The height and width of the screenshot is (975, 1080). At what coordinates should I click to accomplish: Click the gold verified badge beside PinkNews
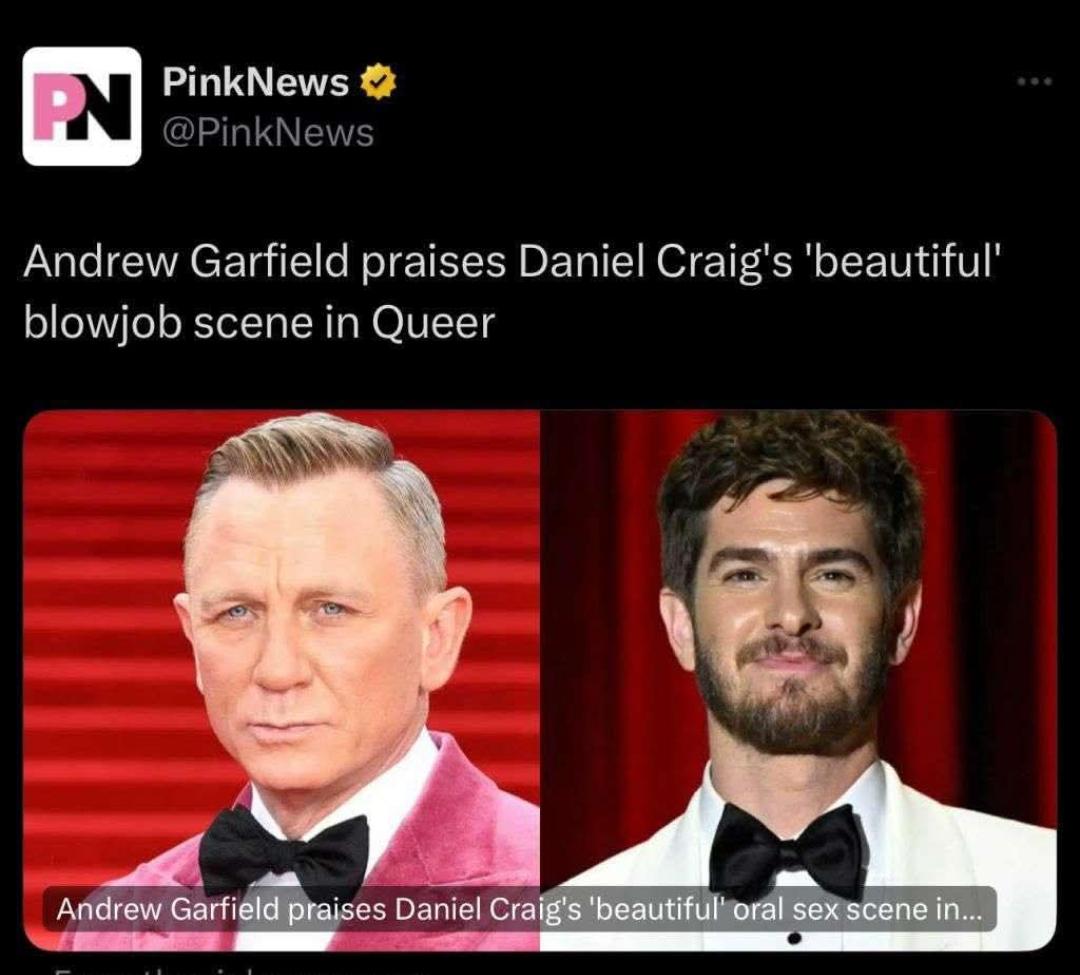[x=379, y=83]
